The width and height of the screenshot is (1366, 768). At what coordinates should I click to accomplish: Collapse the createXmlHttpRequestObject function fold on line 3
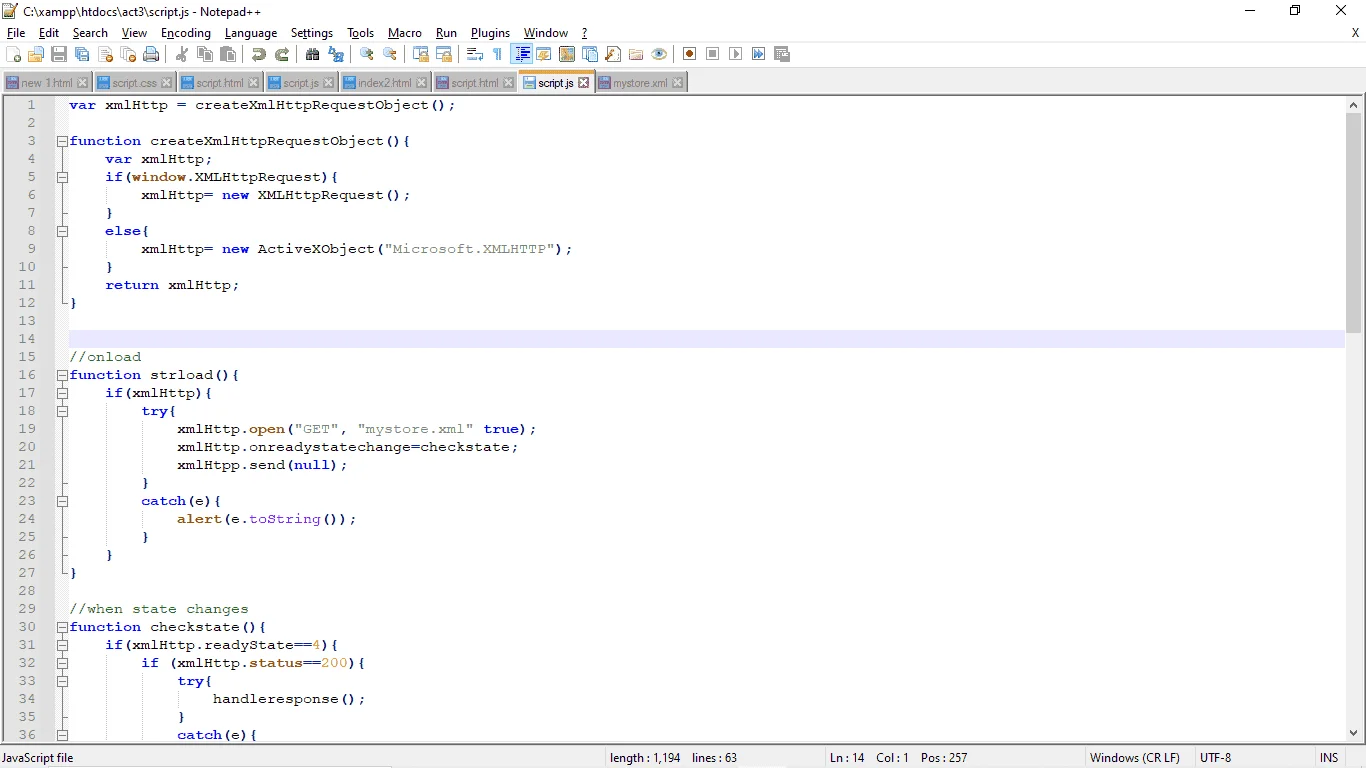[62, 141]
